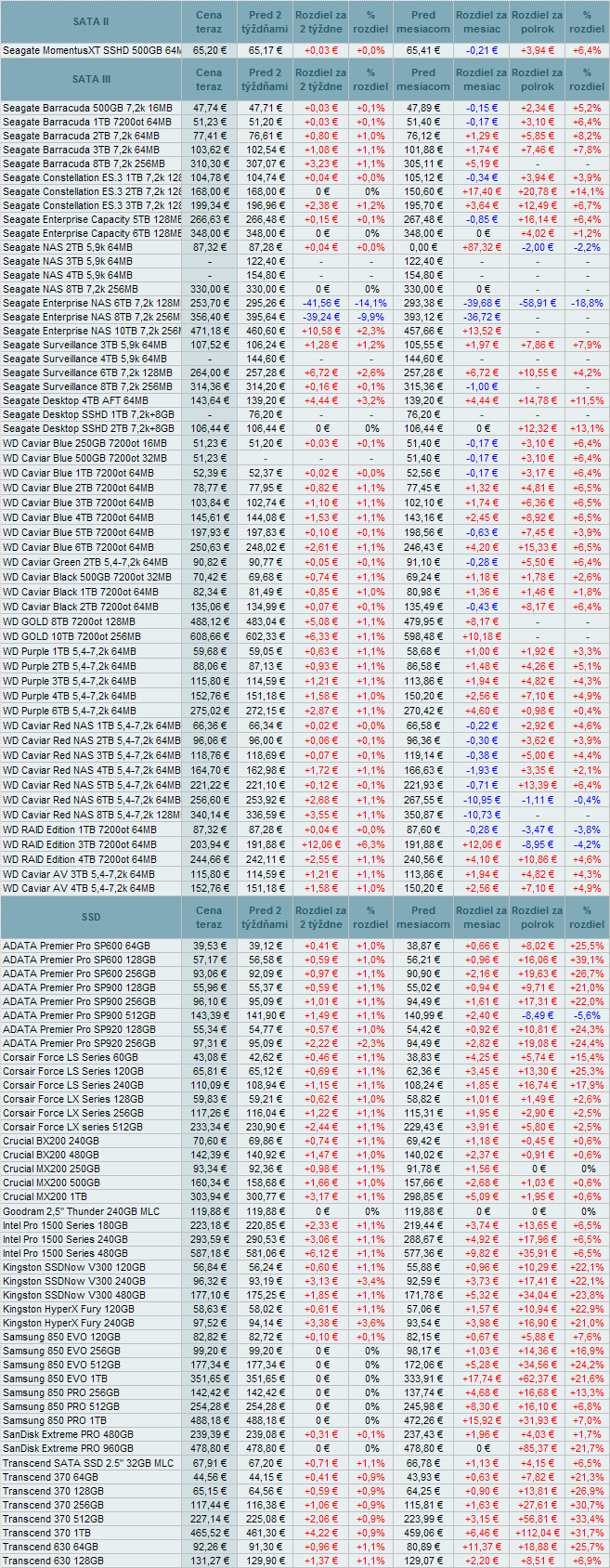Select +20,78 € value for Seagate Constellation ES.3 2TB

(537, 191)
